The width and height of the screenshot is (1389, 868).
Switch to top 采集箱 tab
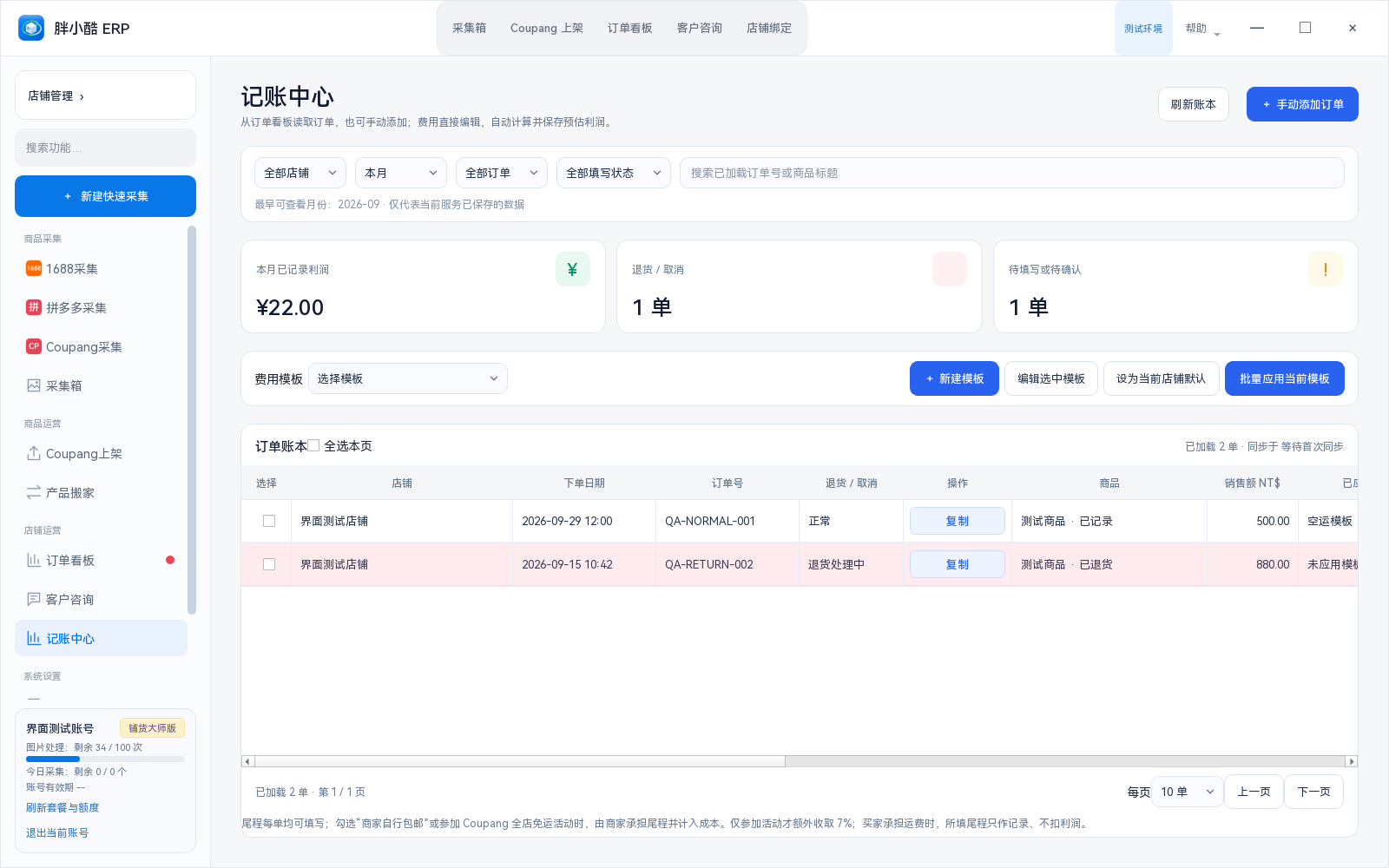[x=469, y=28]
